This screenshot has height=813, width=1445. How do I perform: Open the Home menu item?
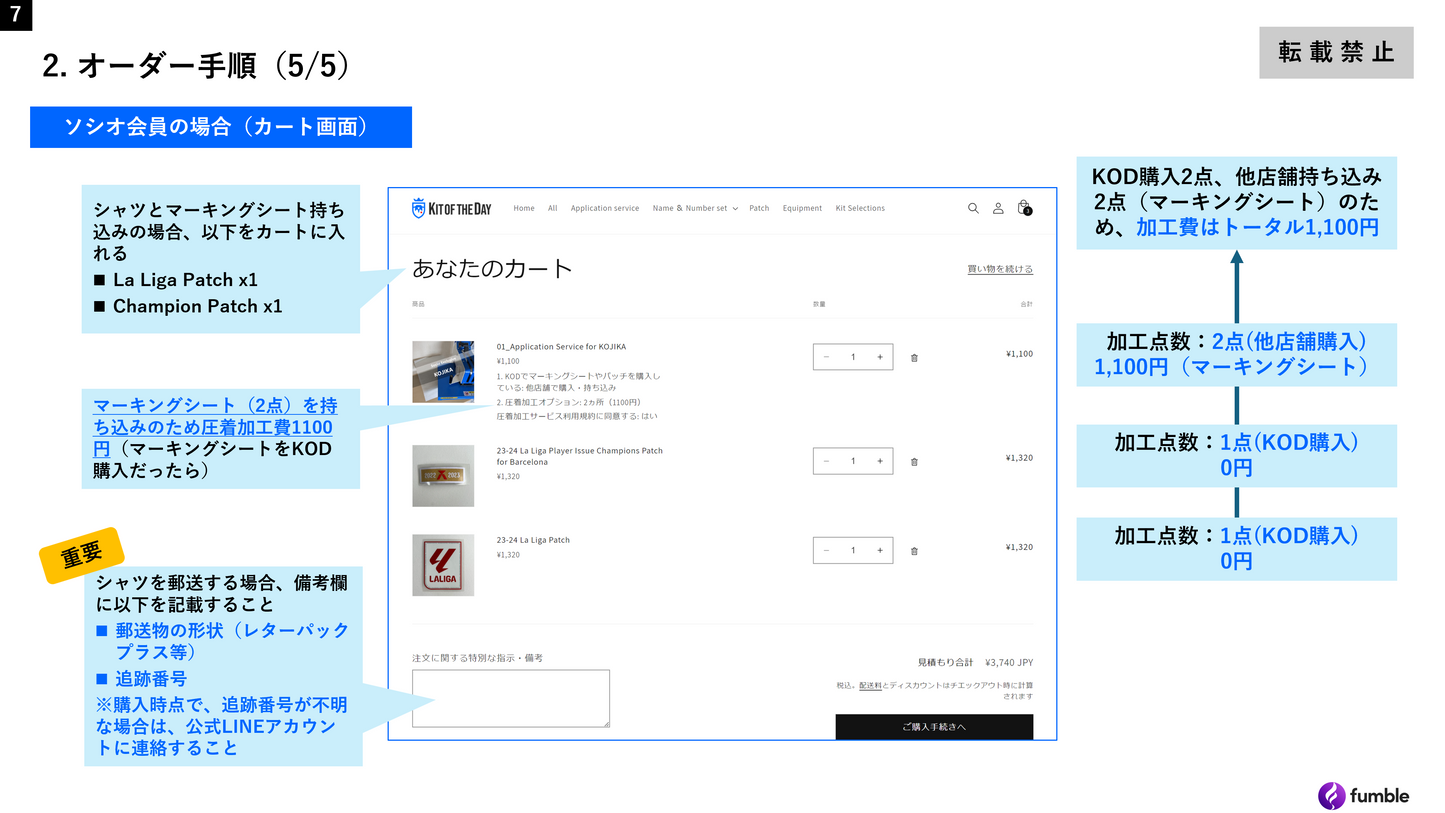point(524,208)
